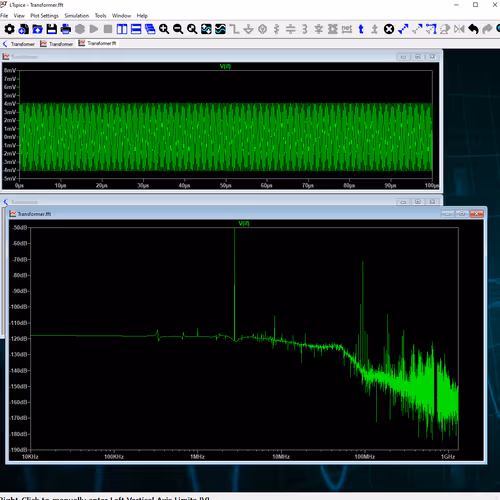This screenshot has width=500, height=500.
Task: Click the zoom to fit magnifier icon
Action: point(192,29)
